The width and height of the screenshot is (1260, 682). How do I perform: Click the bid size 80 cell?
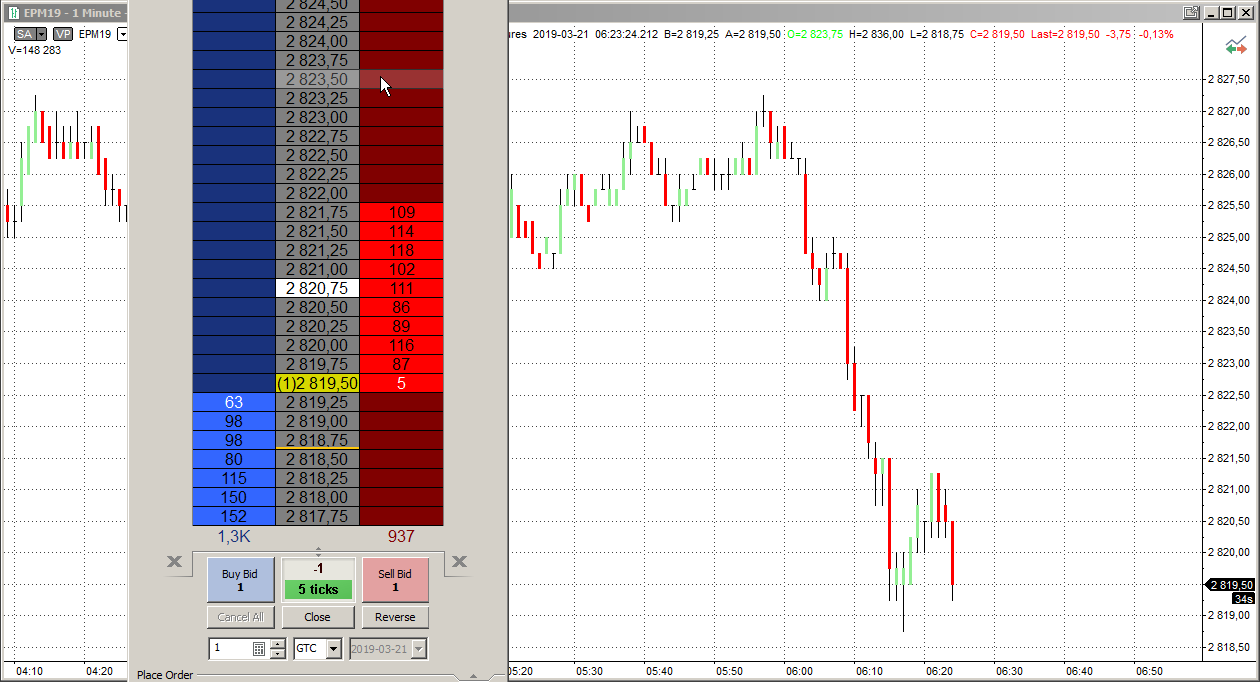[x=234, y=459]
